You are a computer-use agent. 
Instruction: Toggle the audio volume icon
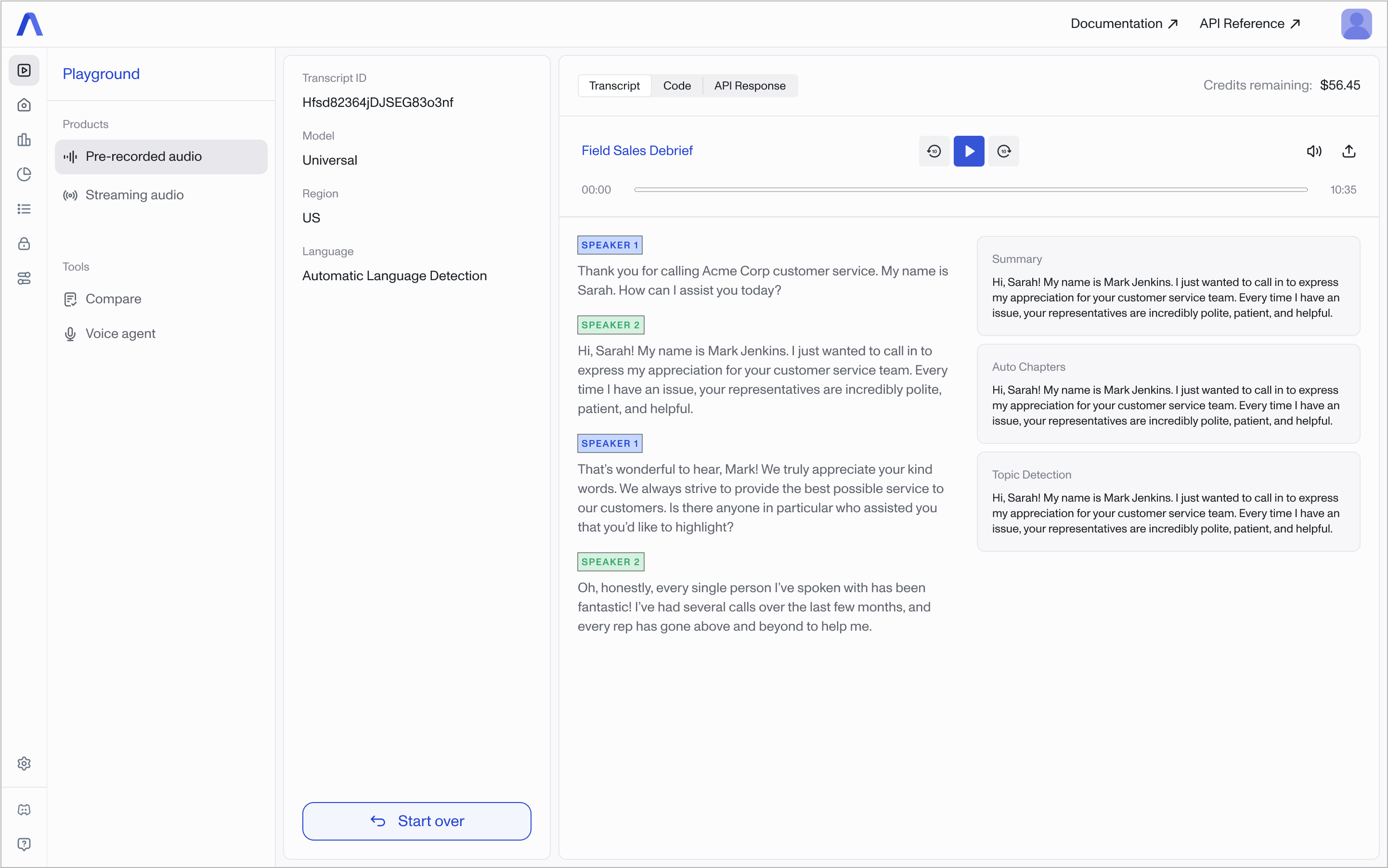click(1314, 151)
